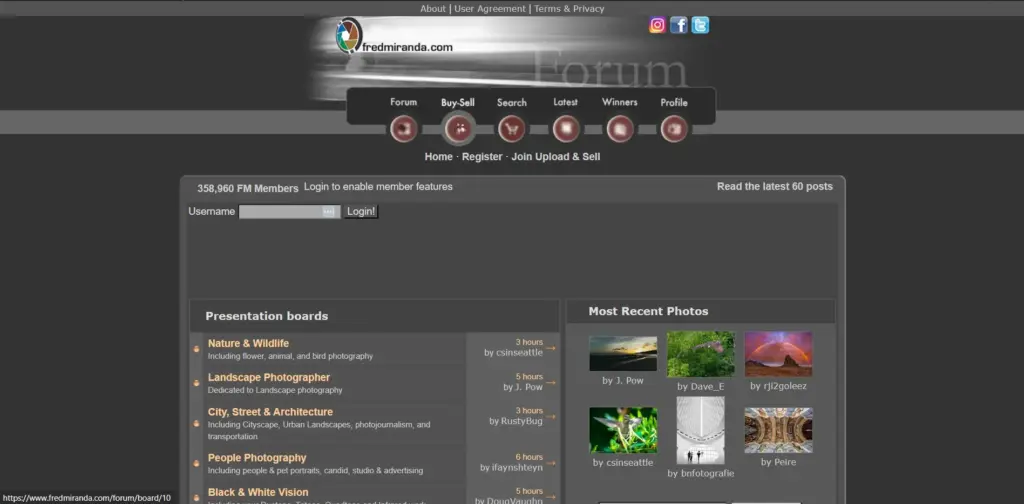Screen dimensions: 1024x504
Task: Click the Search cart nav icon
Action: [511, 129]
